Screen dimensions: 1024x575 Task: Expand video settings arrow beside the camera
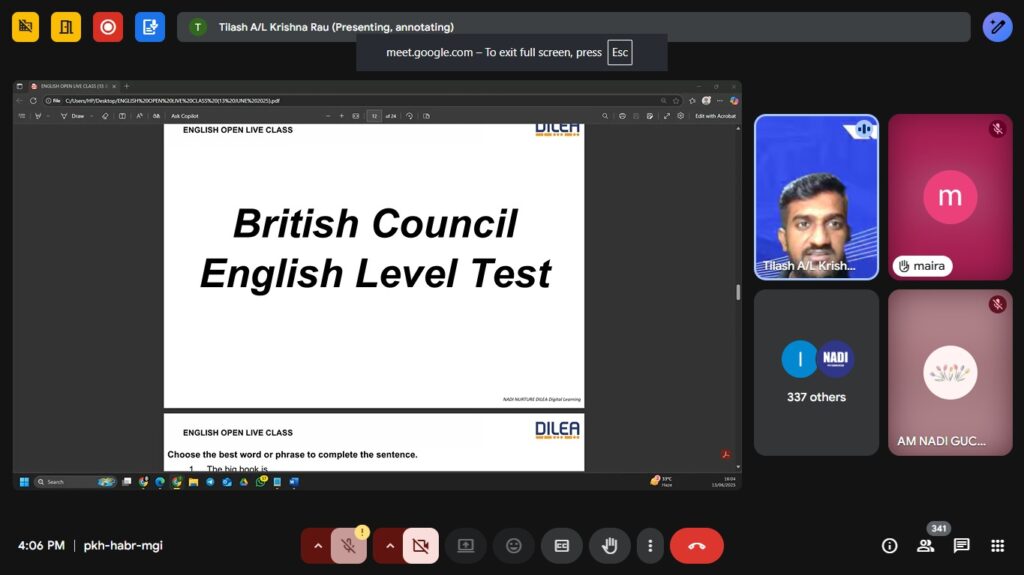(x=389, y=546)
